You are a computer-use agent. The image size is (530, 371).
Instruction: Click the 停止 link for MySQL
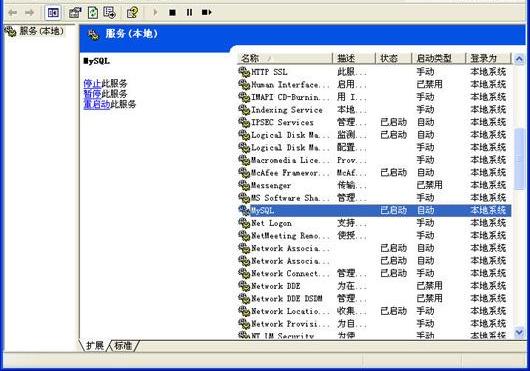point(92,83)
